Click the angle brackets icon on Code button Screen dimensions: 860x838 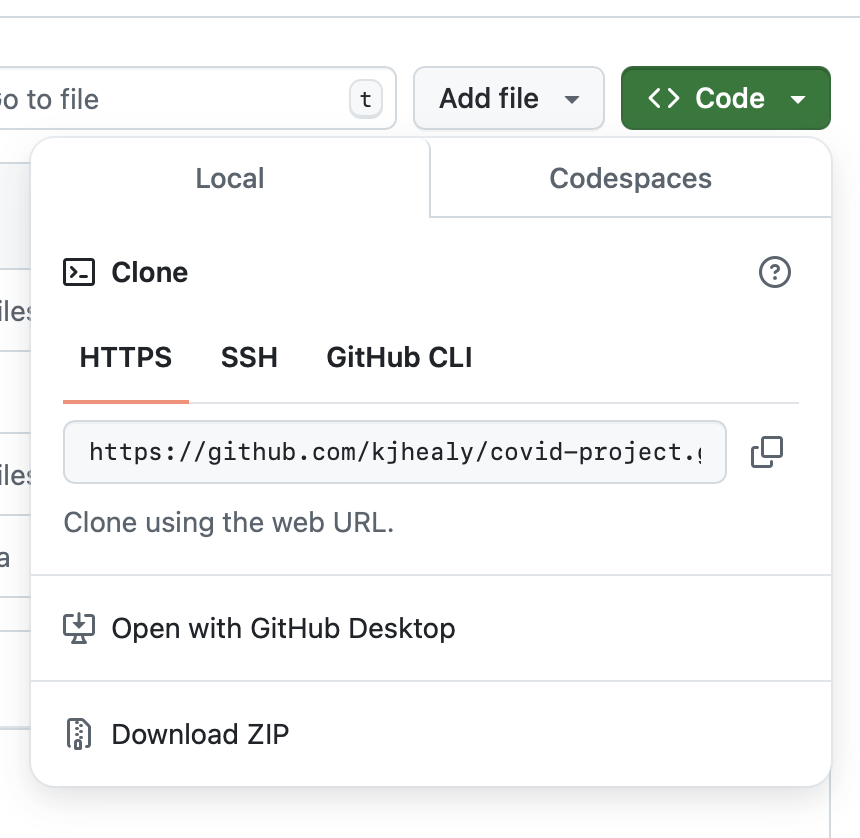pyautogui.click(x=664, y=98)
